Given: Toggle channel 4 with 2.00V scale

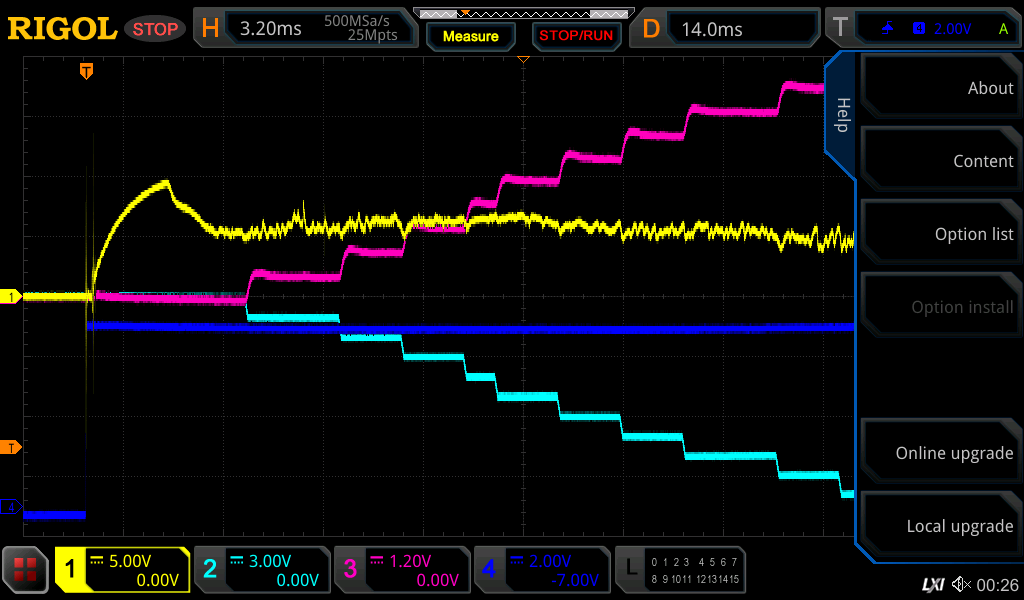Looking at the screenshot, I should pos(541,570).
